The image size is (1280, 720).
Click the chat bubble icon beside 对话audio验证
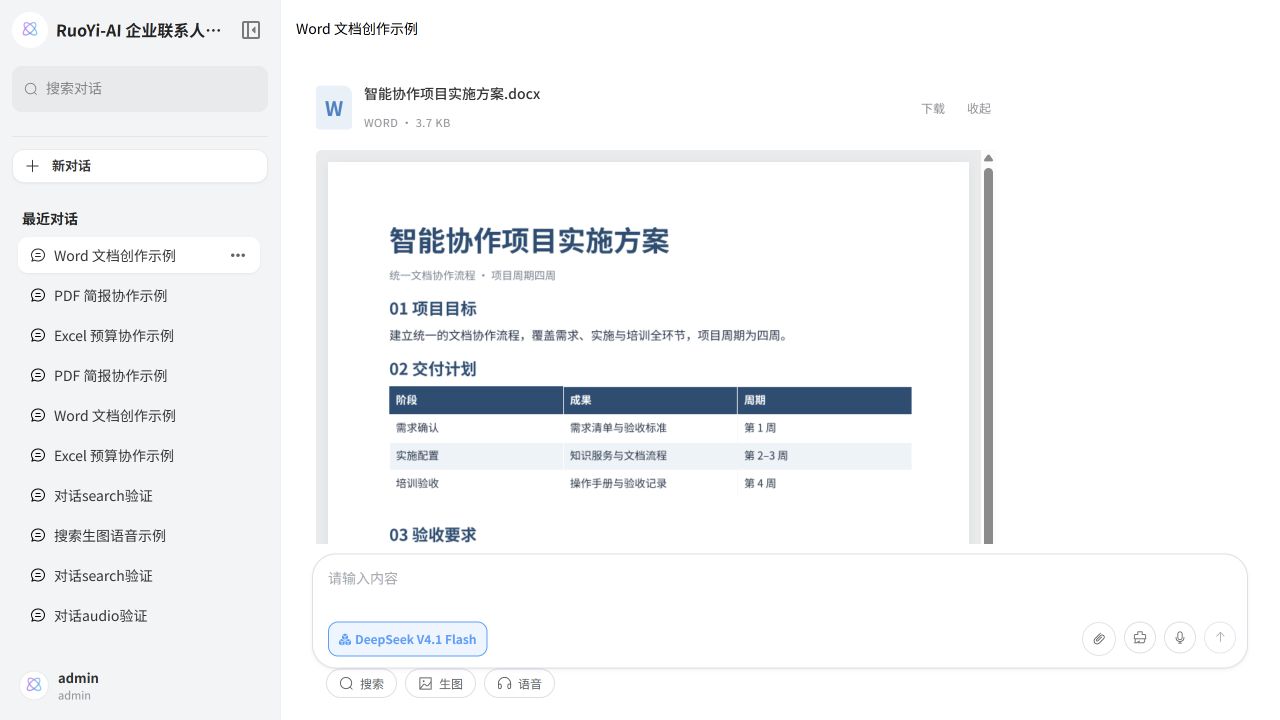[x=38, y=616]
